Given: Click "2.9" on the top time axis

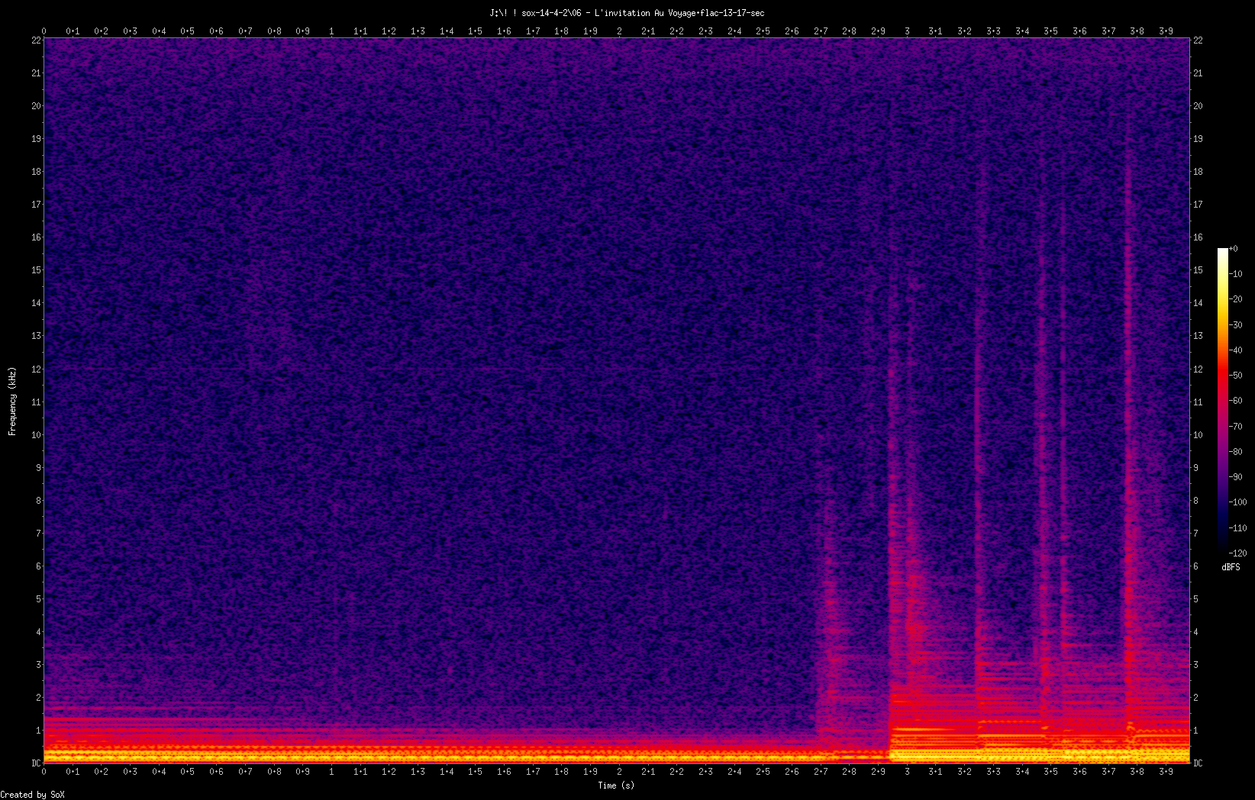Looking at the screenshot, I should (878, 31).
